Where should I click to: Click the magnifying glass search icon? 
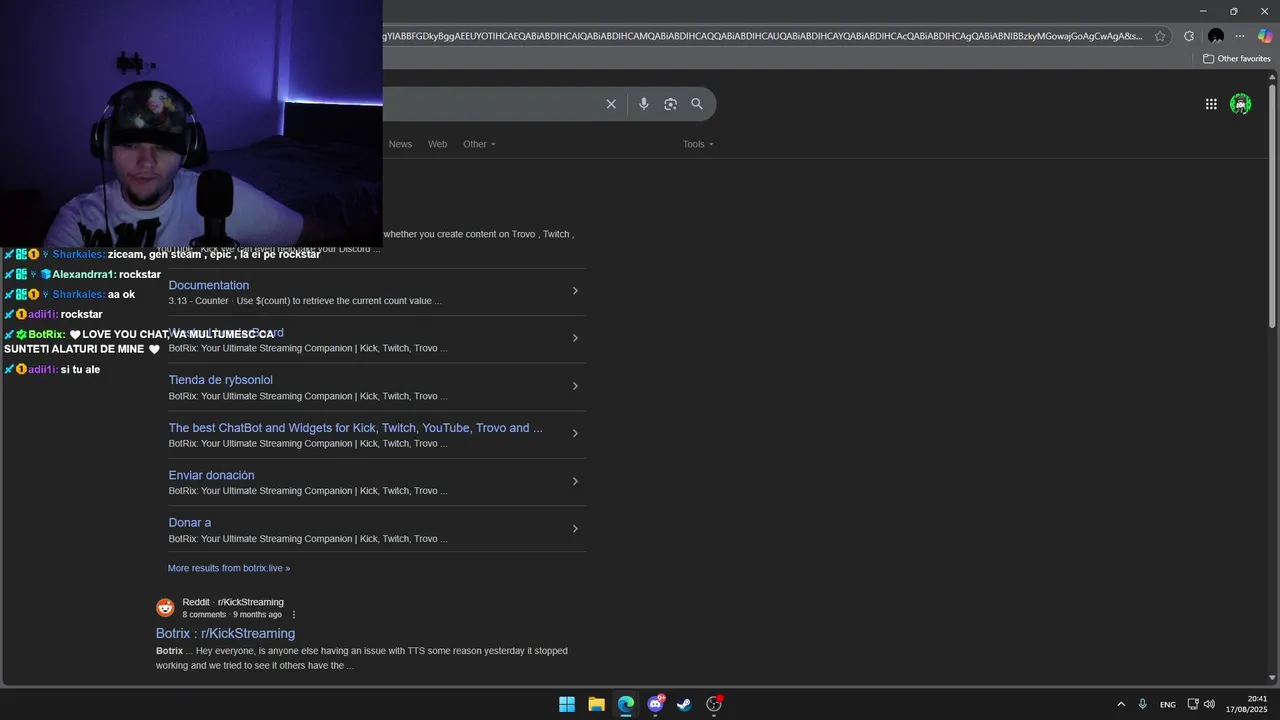click(x=697, y=104)
